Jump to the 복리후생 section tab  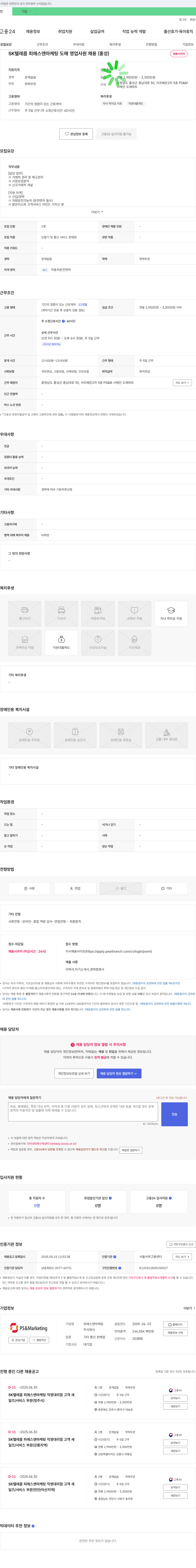click(x=115, y=44)
